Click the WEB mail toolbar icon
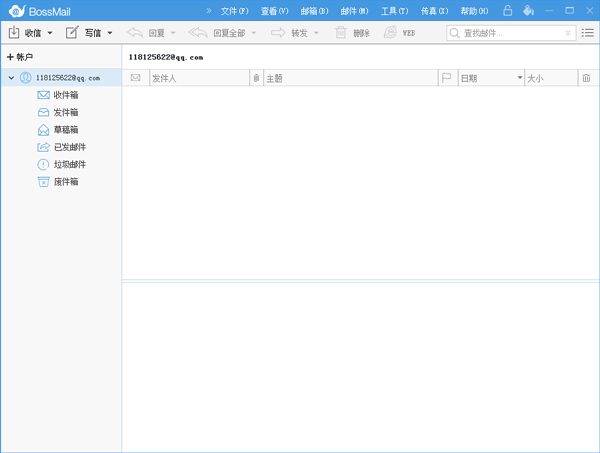600x453 pixels. click(391, 33)
